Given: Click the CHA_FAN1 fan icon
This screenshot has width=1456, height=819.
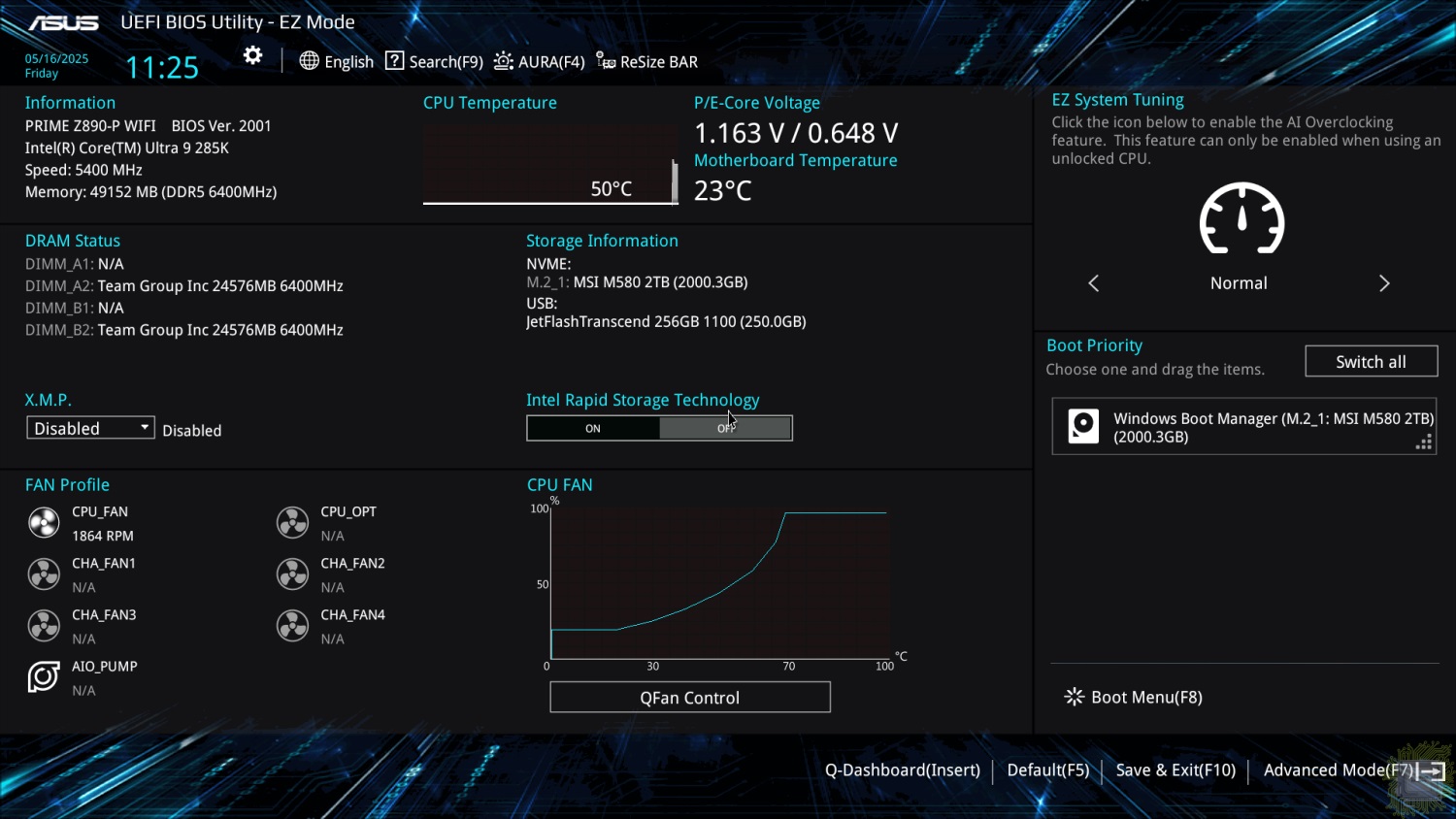Looking at the screenshot, I should pyautogui.click(x=44, y=574).
